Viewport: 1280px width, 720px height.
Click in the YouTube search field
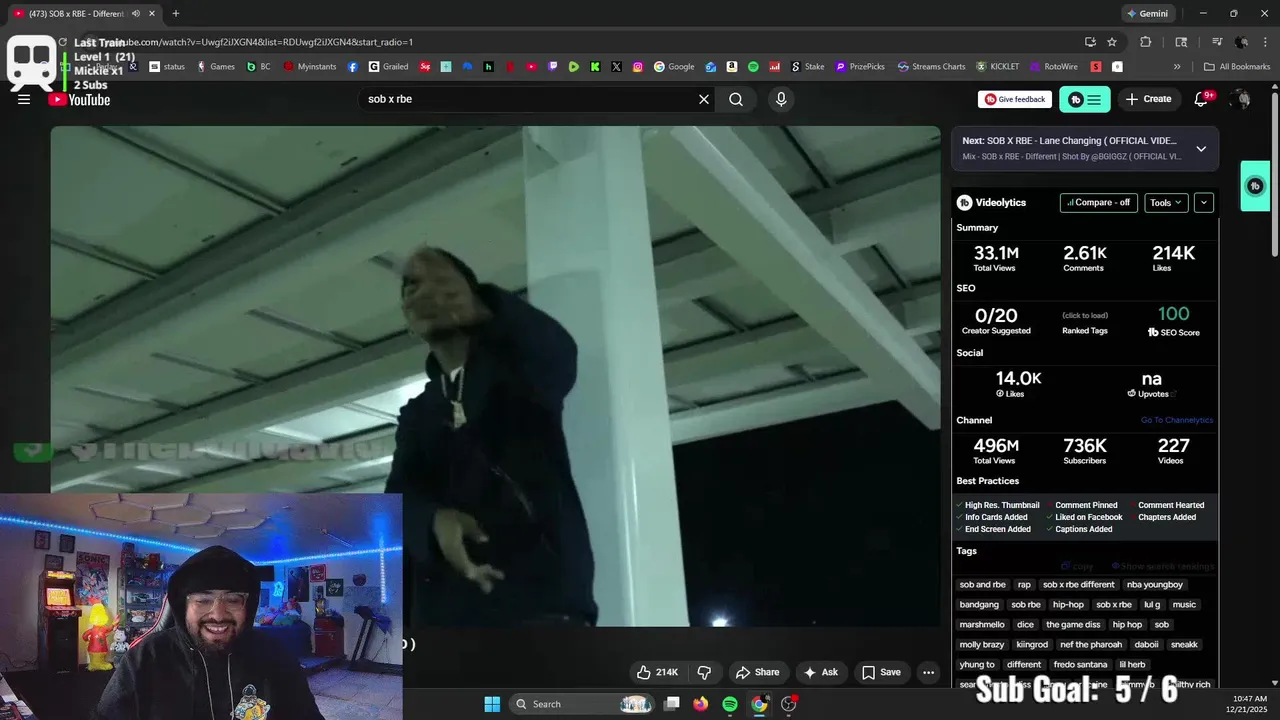click(x=526, y=99)
